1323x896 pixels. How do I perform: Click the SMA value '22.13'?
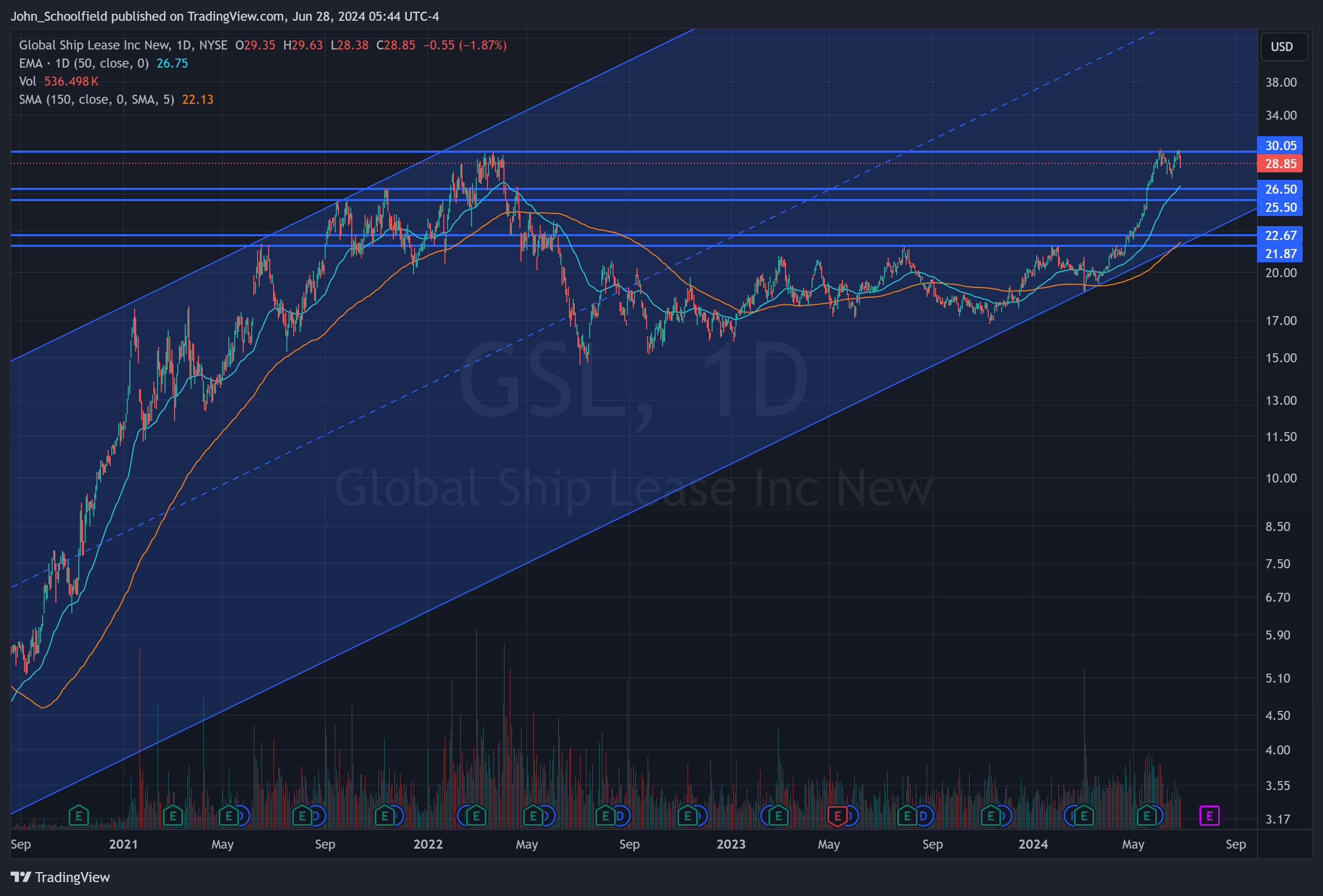tap(197, 99)
